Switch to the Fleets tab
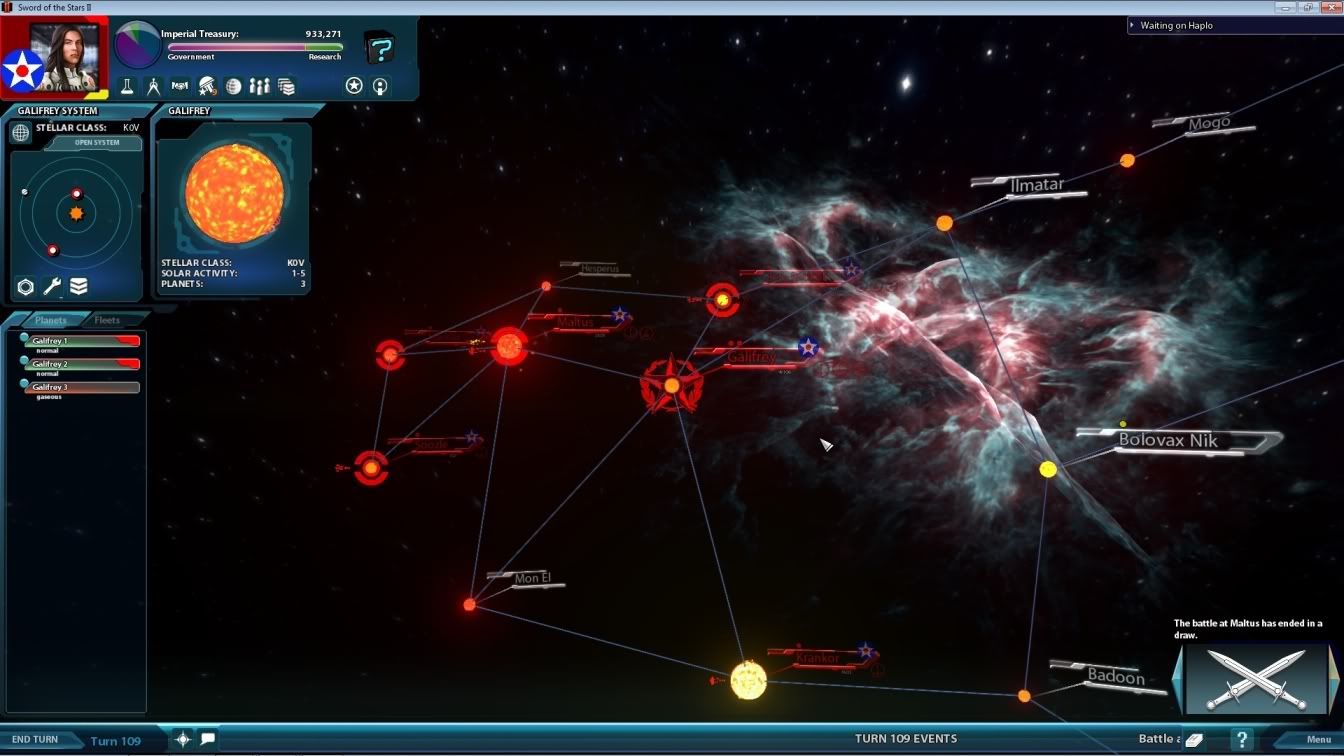The width and height of the screenshot is (1344, 756). [107, 320]
